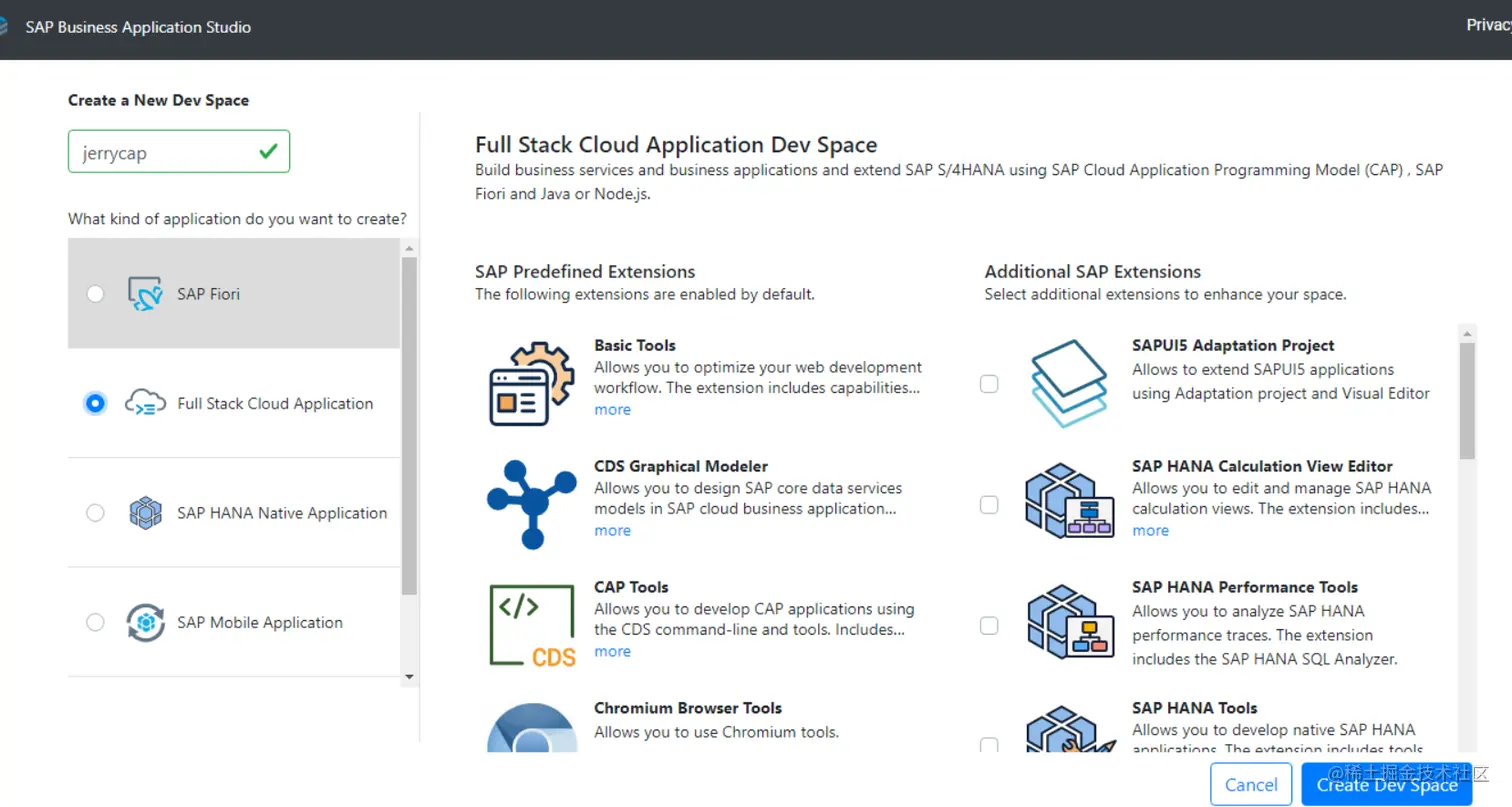Click the green checkmark in name field

(268, 151)
